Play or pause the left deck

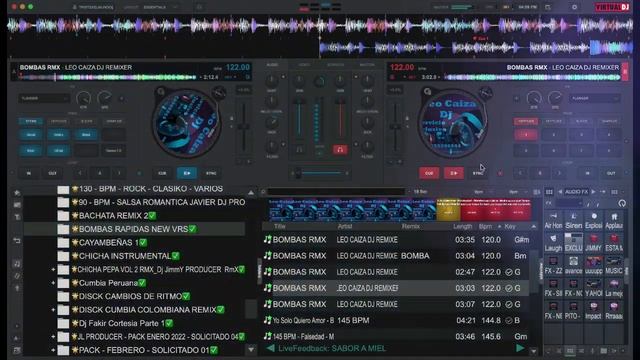(187, 173)
